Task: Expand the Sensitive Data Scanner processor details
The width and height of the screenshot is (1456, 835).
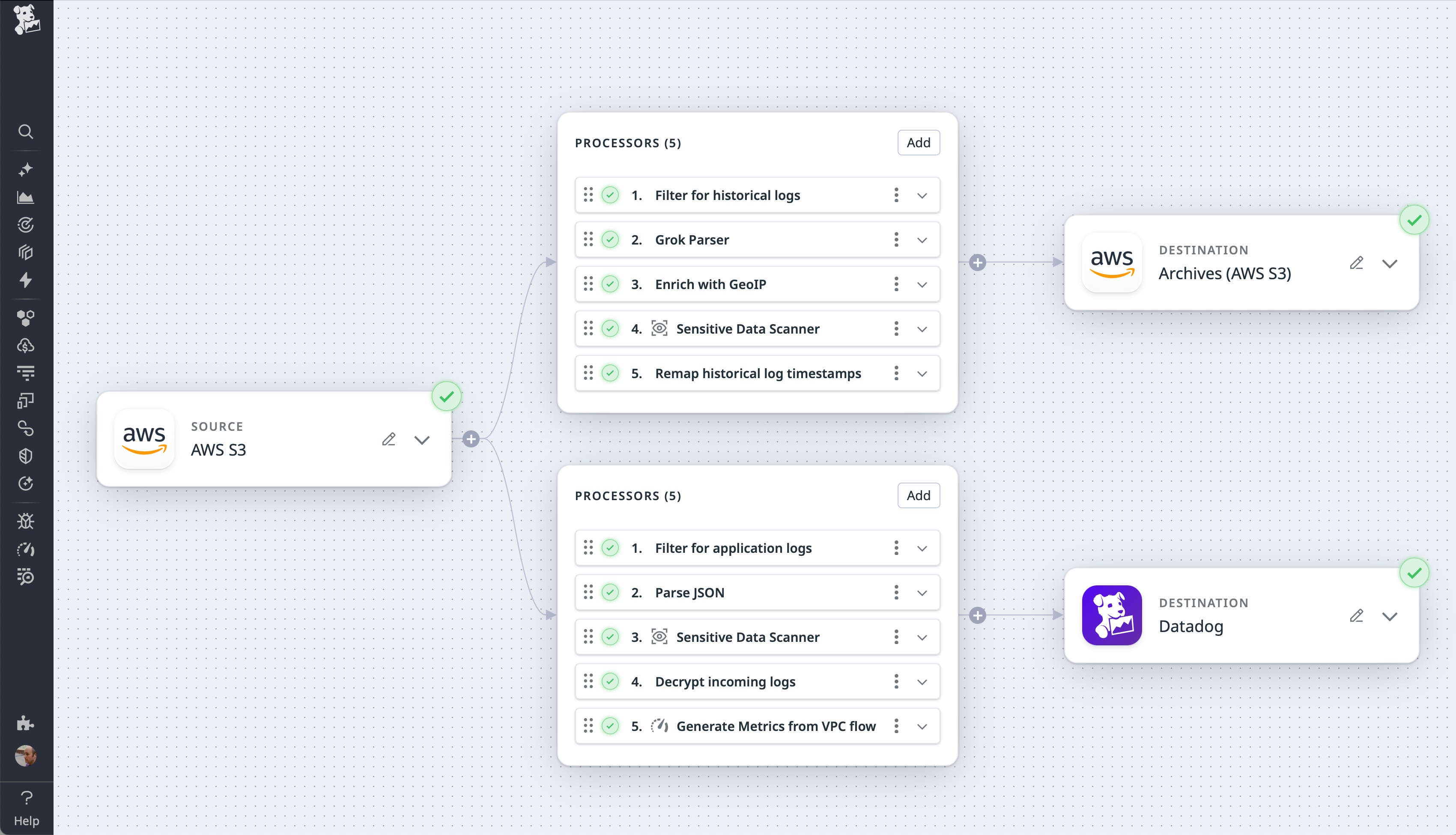Action: pyautogui.click(x=922, y=328)
